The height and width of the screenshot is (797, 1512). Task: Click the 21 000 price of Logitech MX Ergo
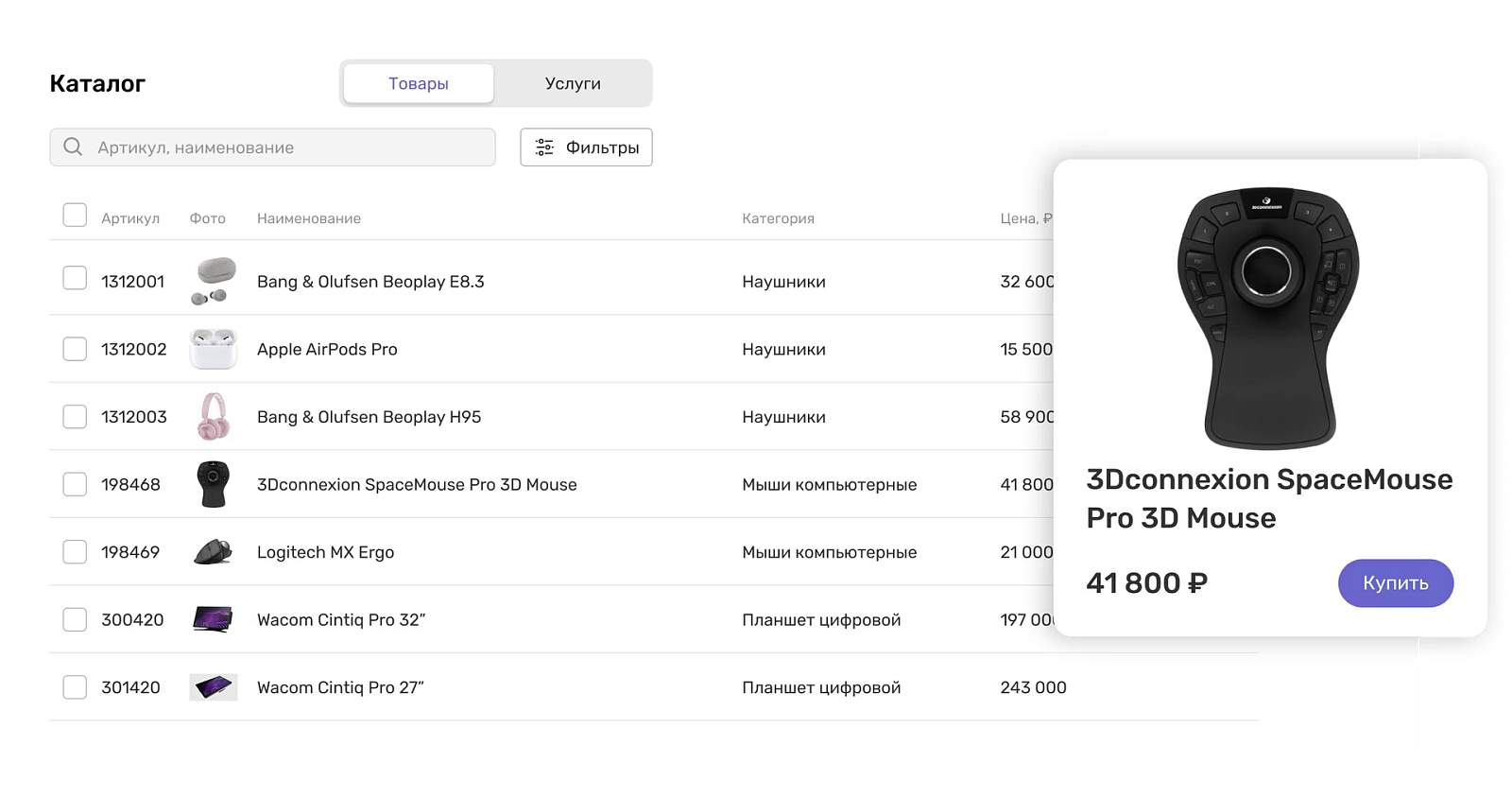pyautogui.click(x=1026, y=552)
